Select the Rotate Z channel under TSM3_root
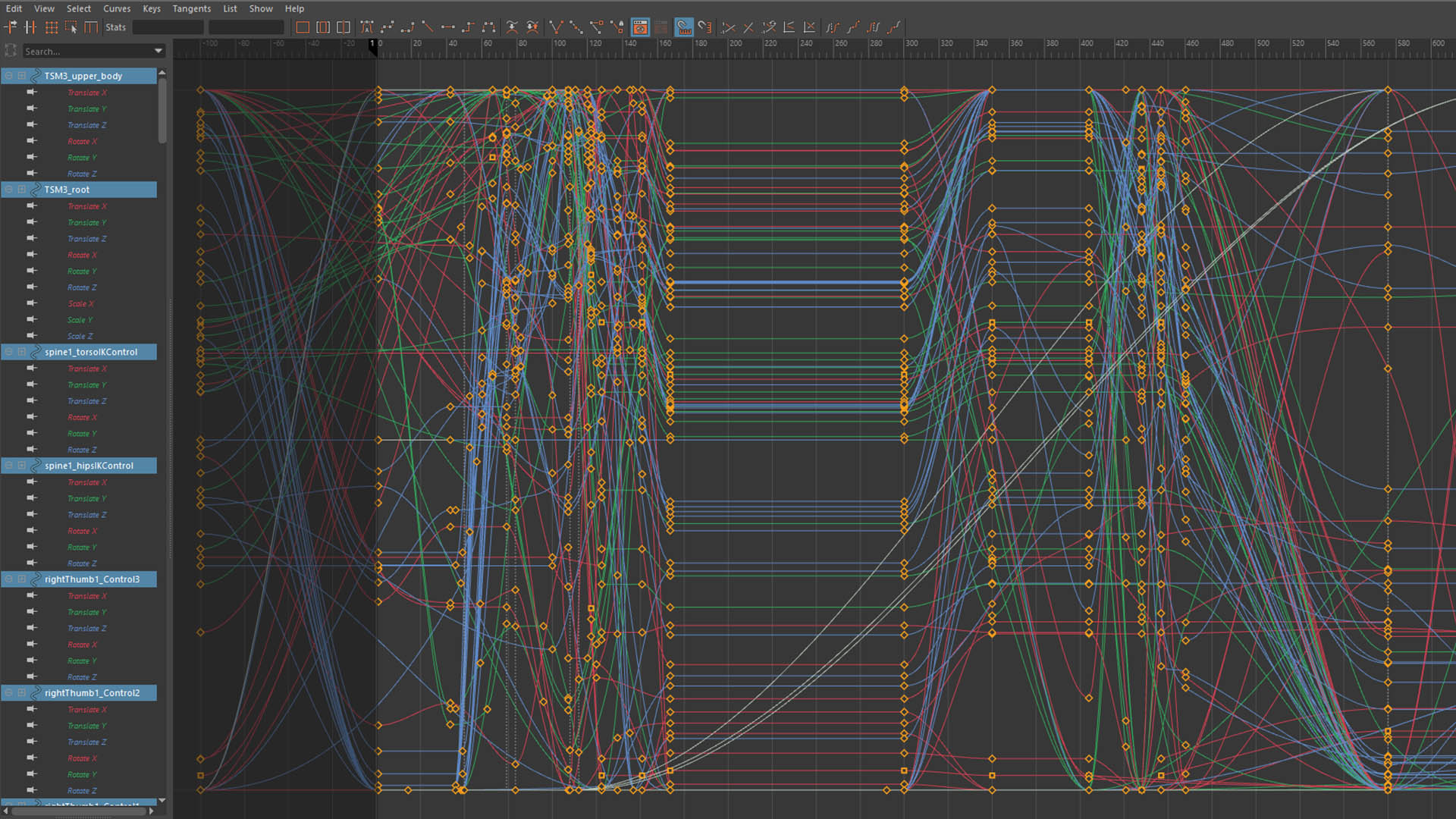The width and height of the screenshot is (1456, 819). [x=82, y=287]
